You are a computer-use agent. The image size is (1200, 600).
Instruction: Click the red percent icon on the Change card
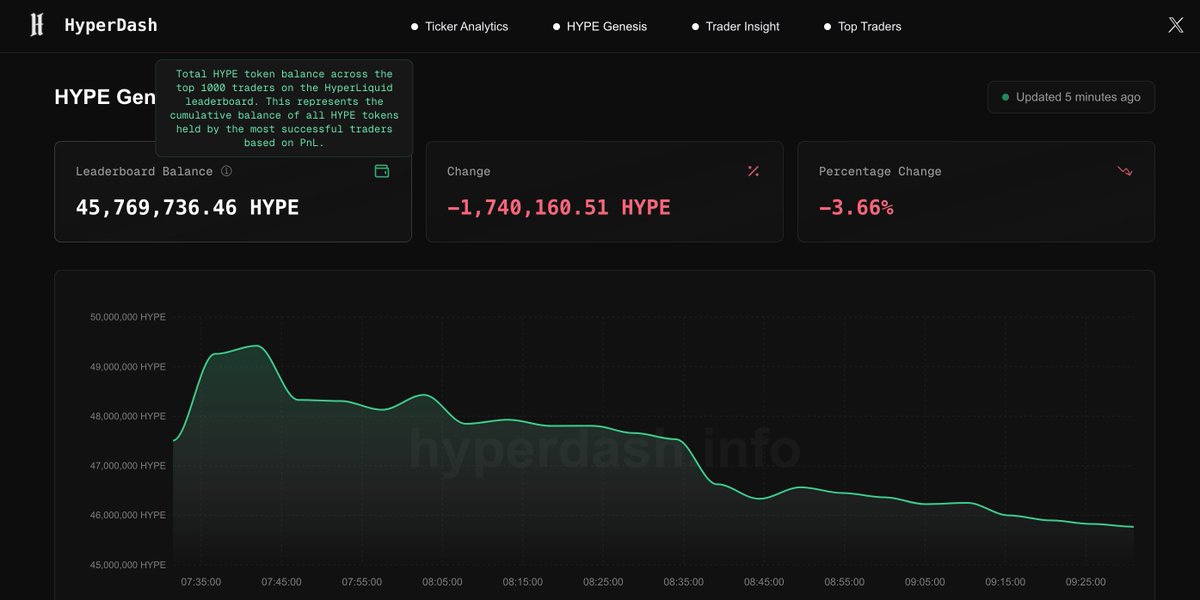point(754,171)
